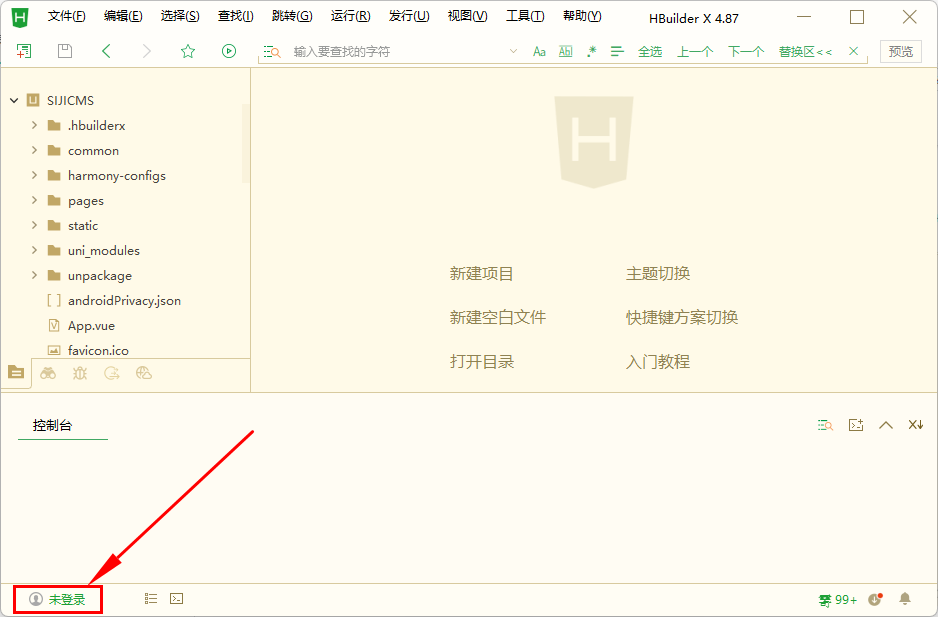Collapse the SIJICMS project root
Viewport: 938px width, 617px height.
(x=14, y=101)
